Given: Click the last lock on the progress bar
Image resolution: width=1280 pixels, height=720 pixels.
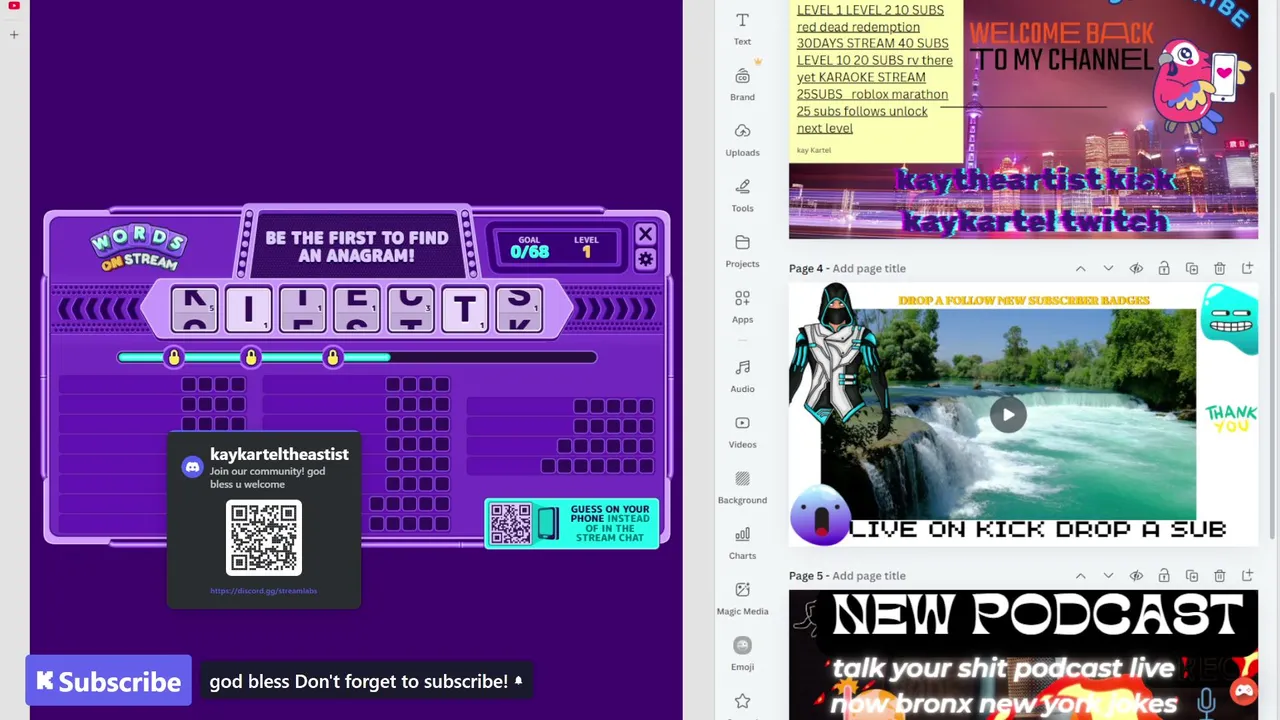Looking at the screenshot, I should click(x=332, y=357).
